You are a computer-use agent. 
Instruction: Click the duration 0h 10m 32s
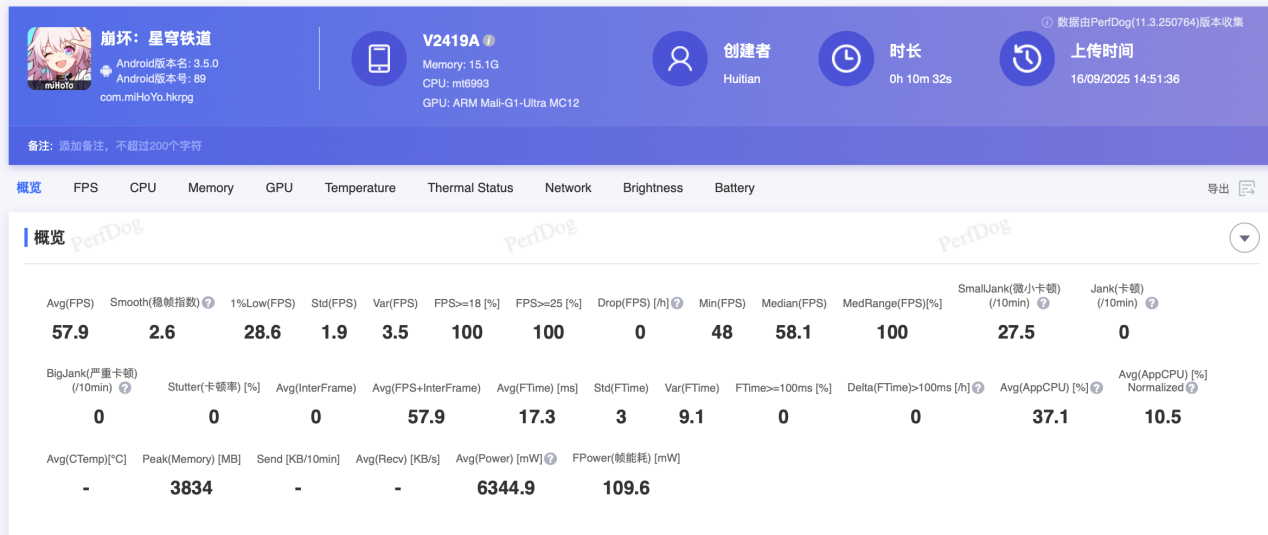click(x=921, y=79)
